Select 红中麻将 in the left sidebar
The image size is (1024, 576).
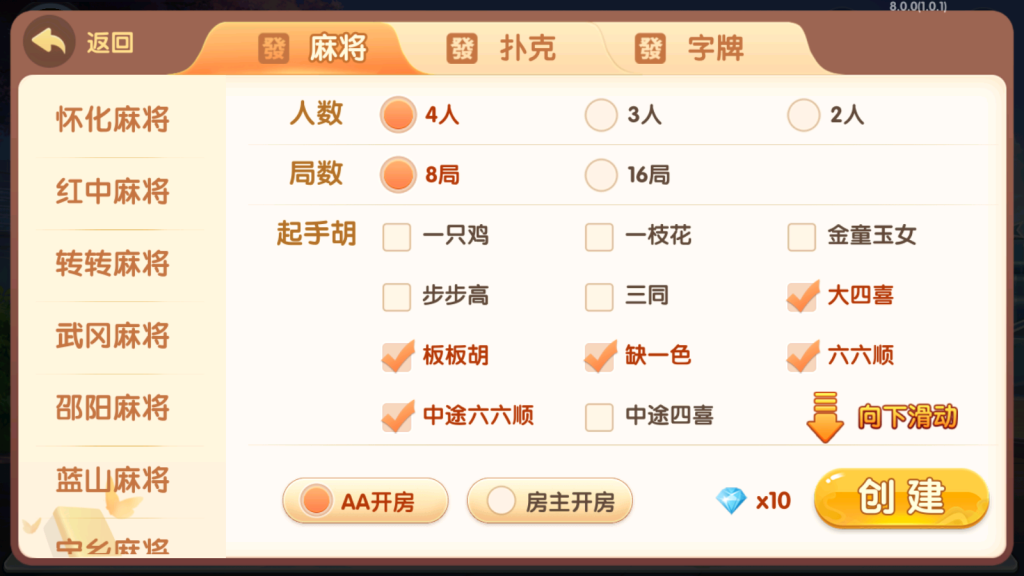click(x=114, y=191)
